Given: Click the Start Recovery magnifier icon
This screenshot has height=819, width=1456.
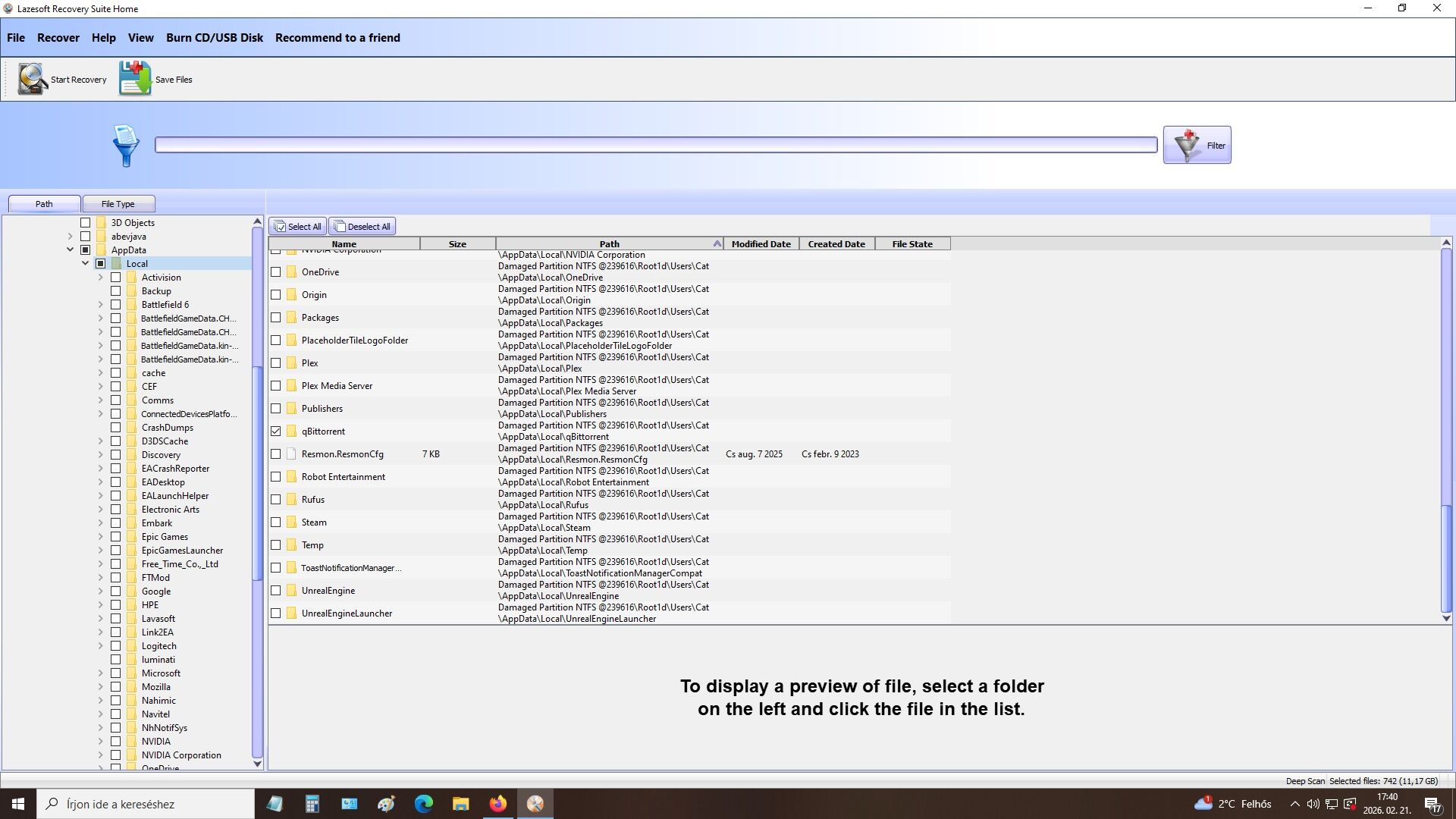Looking at the screenshot, I should [33, 79].
